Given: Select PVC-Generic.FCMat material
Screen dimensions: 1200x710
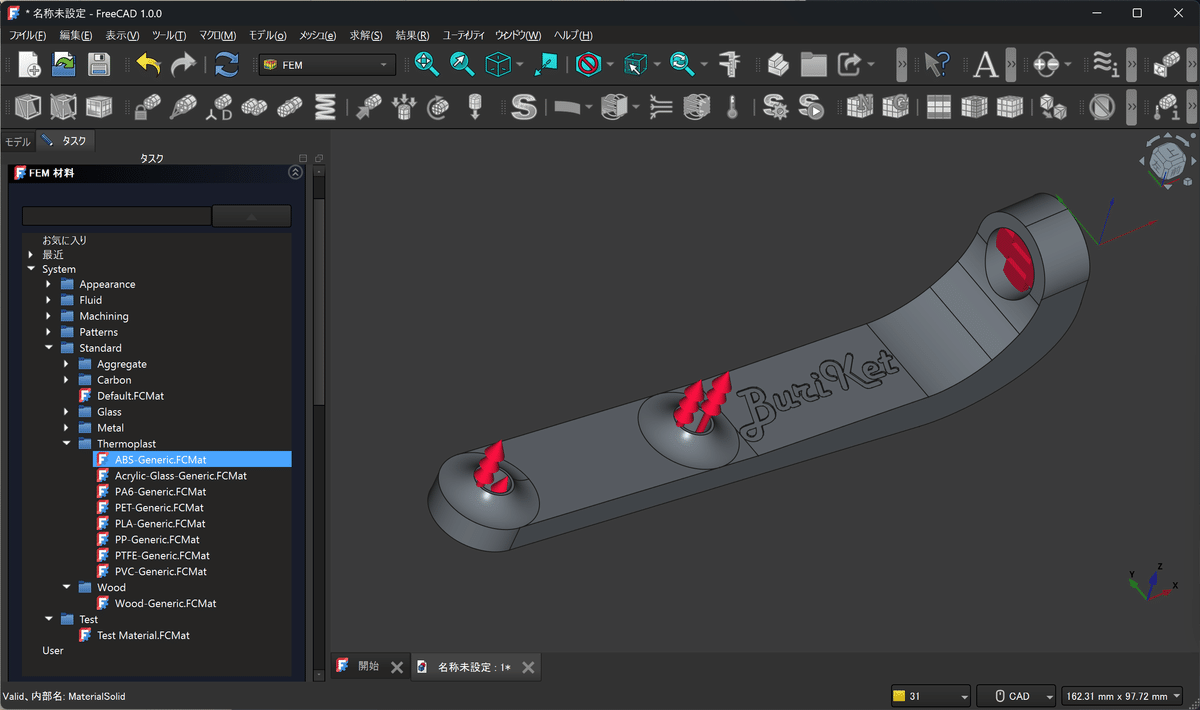Looking at the screenshot, I should (160, 571).
